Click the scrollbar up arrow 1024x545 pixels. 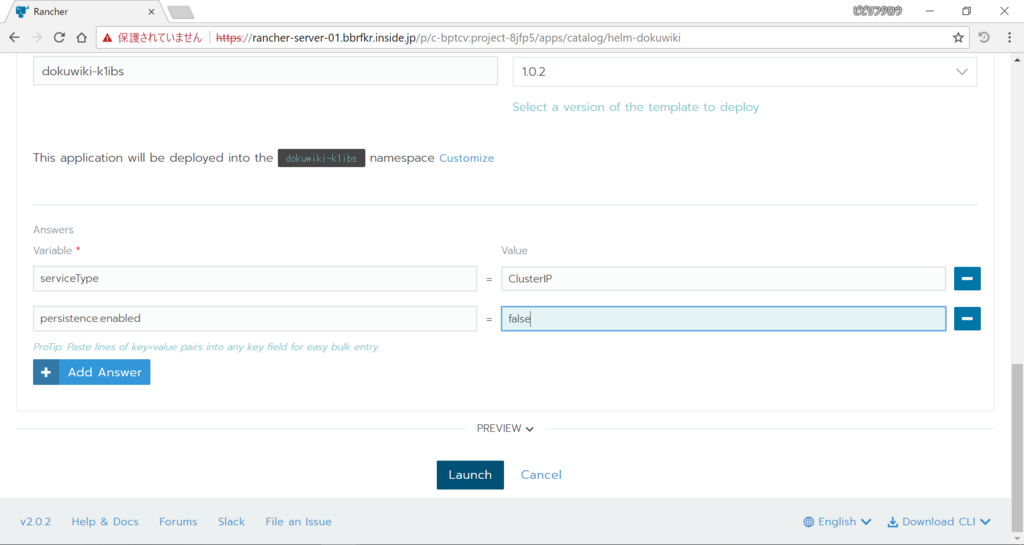(1017, 59)
